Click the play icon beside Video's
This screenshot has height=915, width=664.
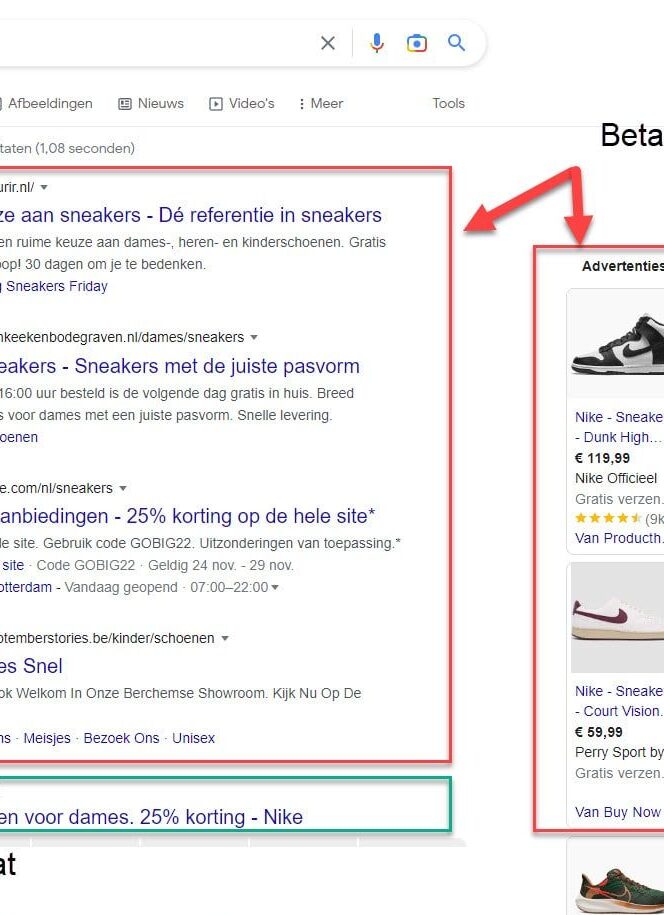[x=214, y=103]
